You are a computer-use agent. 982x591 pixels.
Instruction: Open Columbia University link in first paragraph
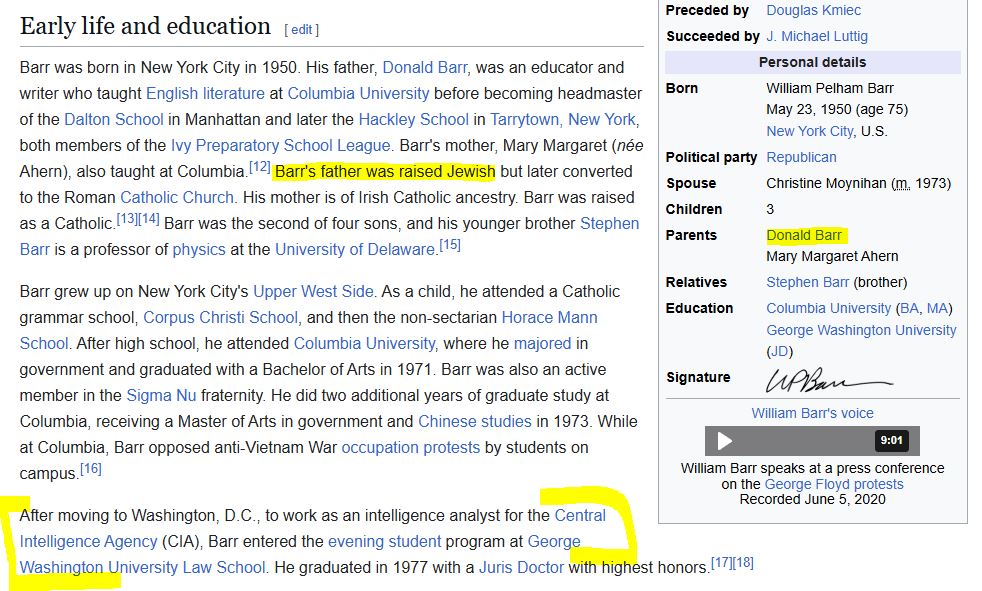358,93
